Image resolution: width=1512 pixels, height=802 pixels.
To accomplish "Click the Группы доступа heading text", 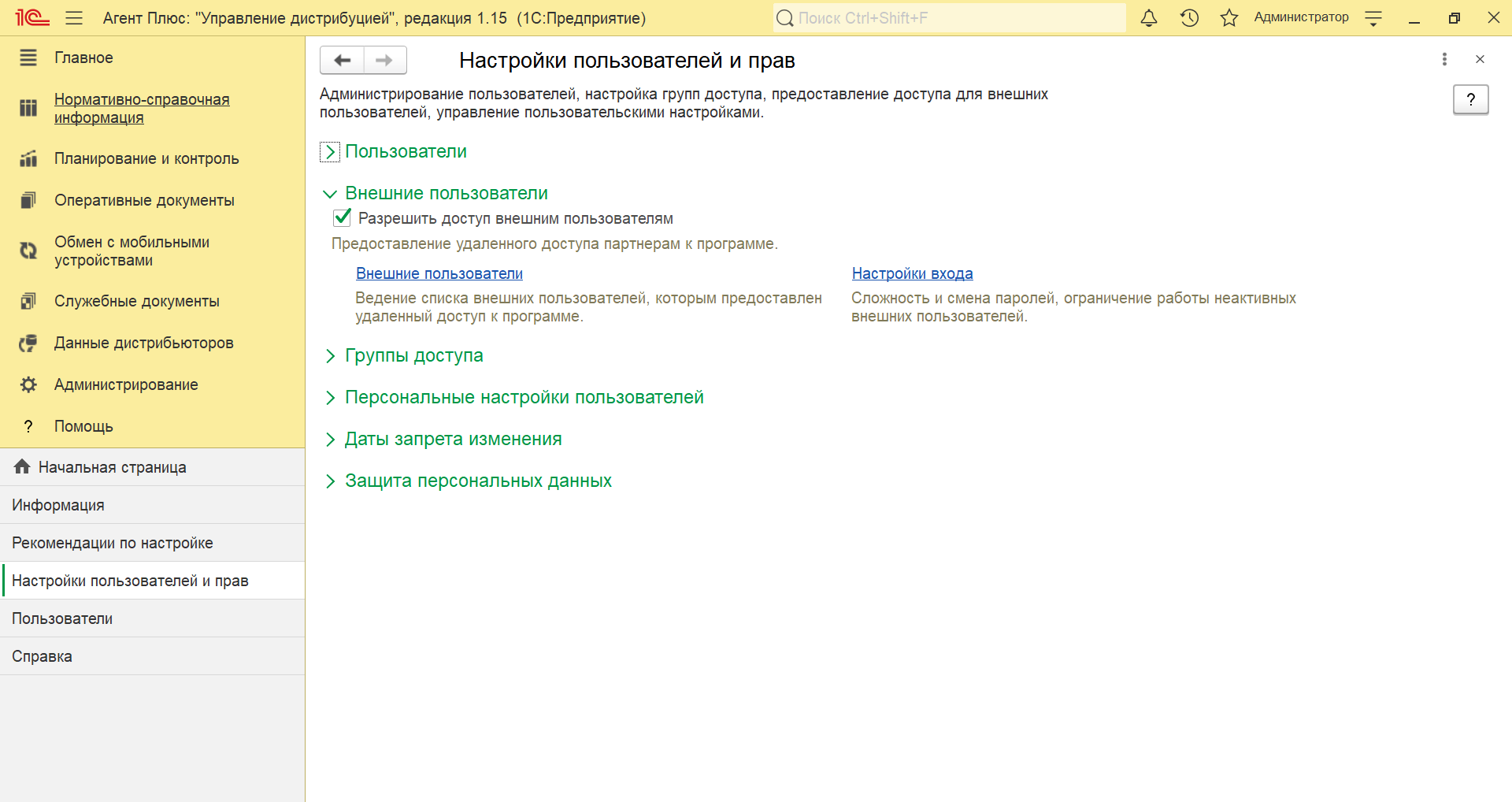I will [x=414, y=355].
